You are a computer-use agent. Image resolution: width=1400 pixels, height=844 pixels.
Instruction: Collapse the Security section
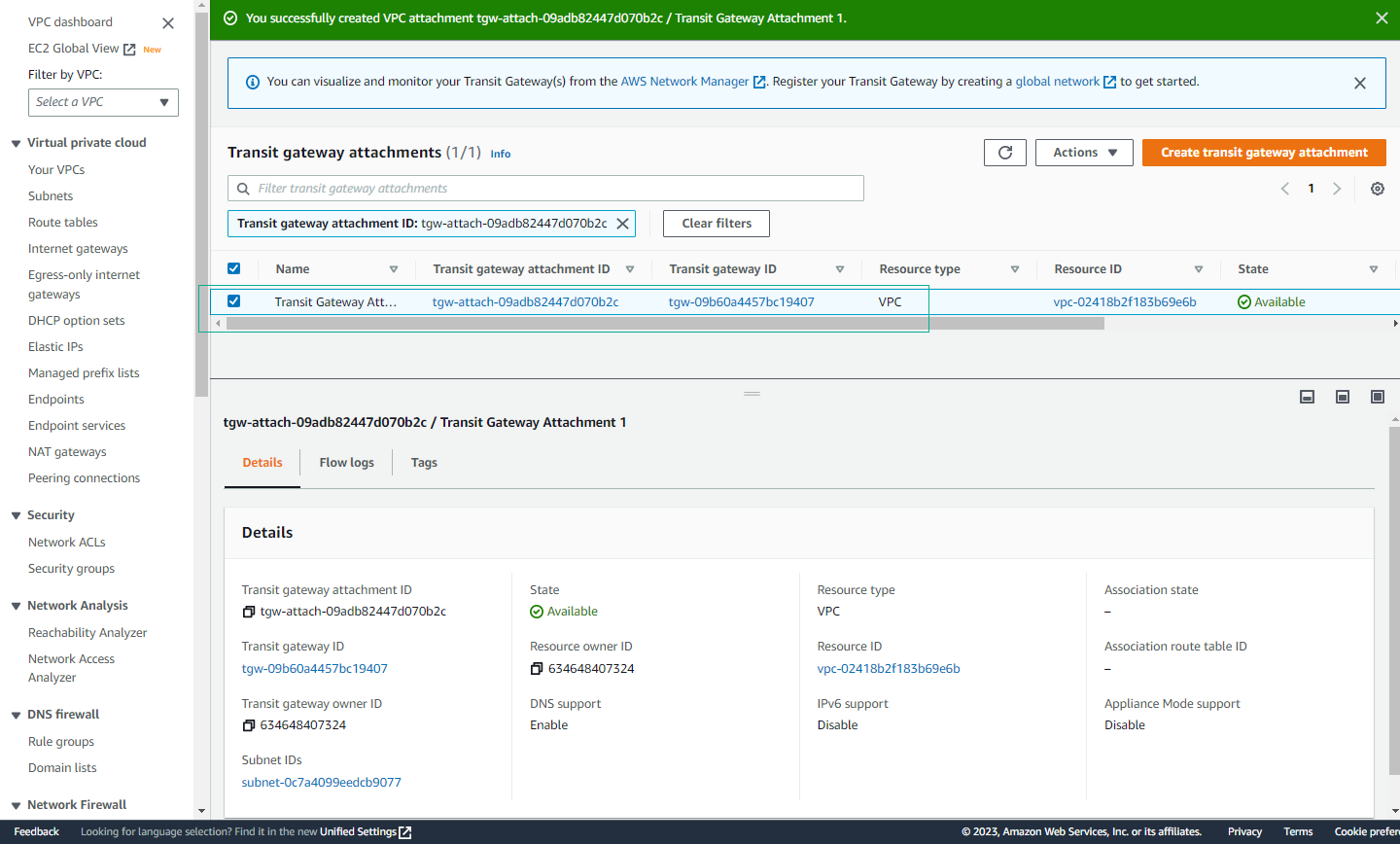(x=16, y=515)
